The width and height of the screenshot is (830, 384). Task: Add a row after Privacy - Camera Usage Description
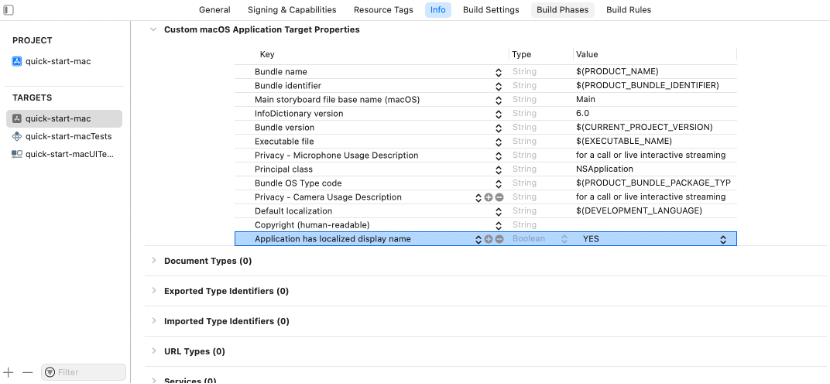coord(488,197)
